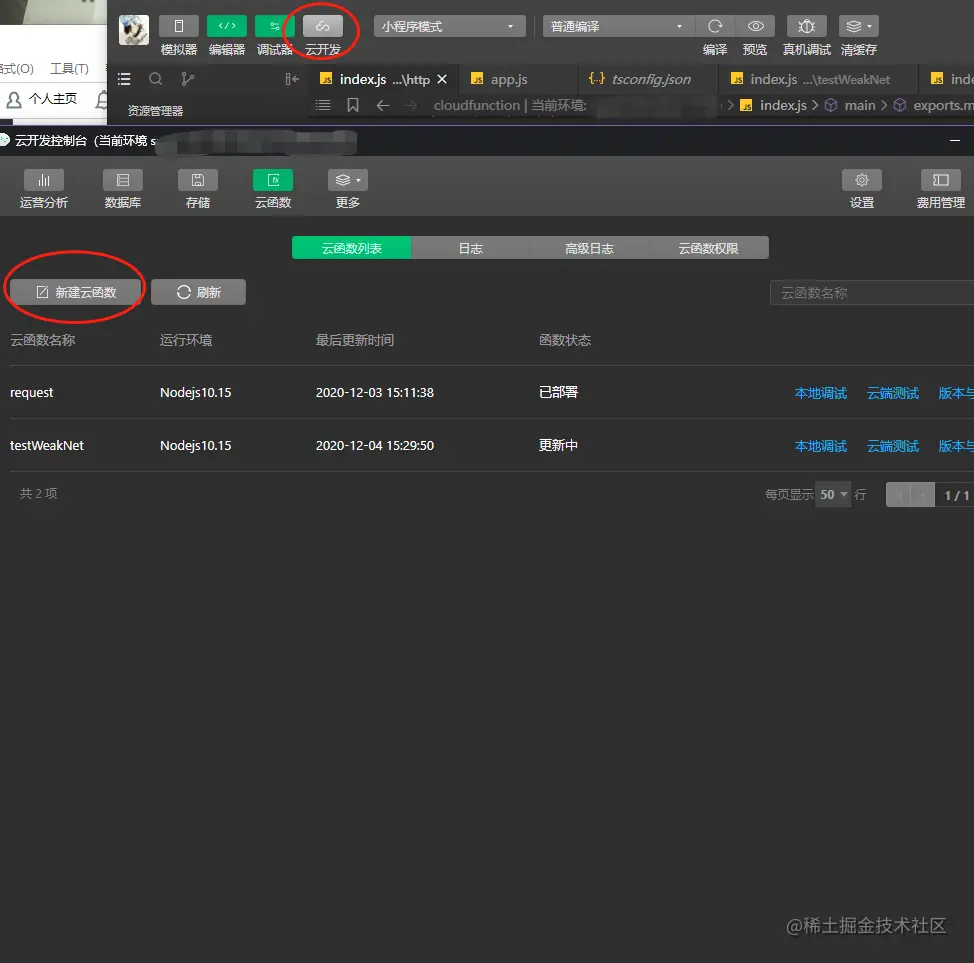Open 费用管理 billing management

(x=940, y=189)
